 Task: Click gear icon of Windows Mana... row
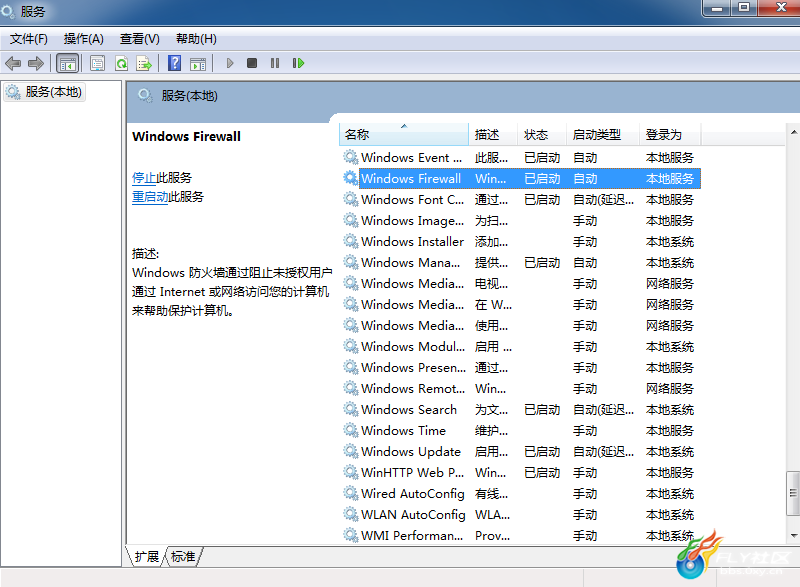pyautogui.click(x=351, y=262)
